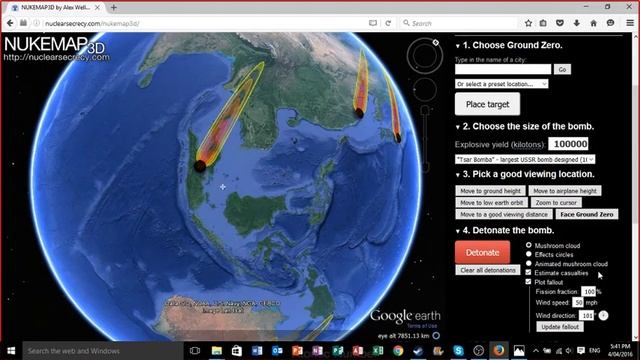Click the Wind speed input field
640x360 pixels.
point(578,302)
